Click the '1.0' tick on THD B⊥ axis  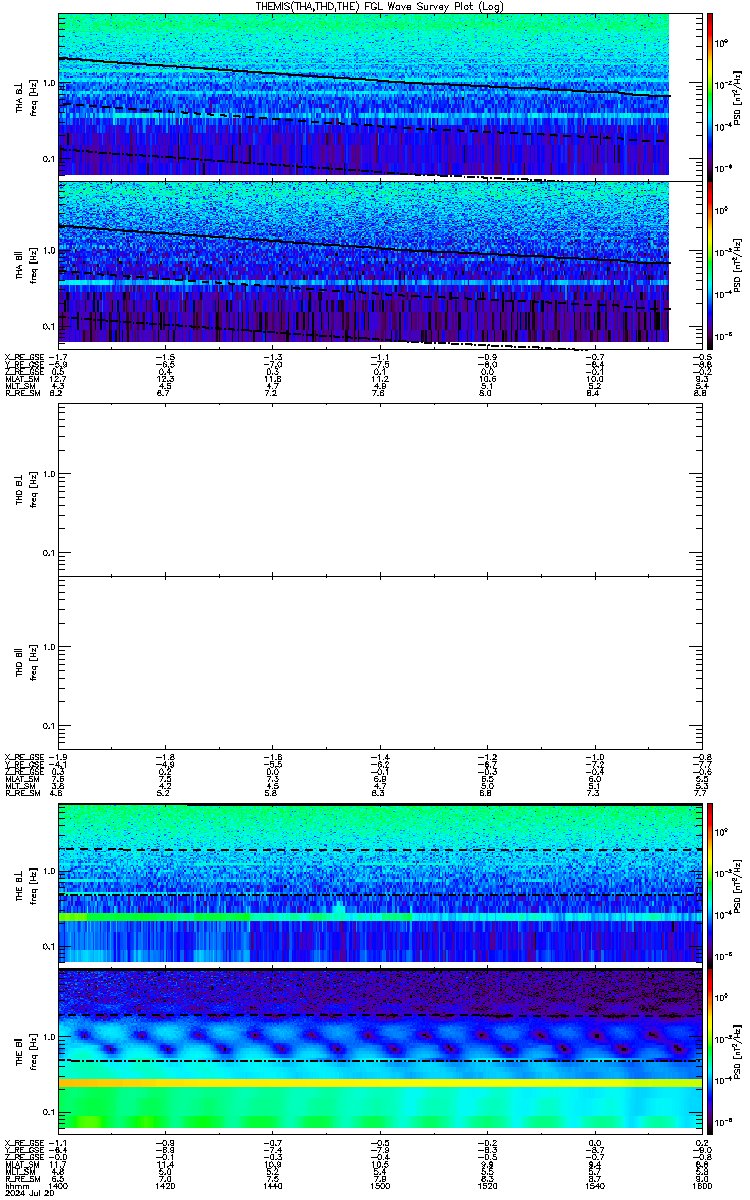pos(49,473)
